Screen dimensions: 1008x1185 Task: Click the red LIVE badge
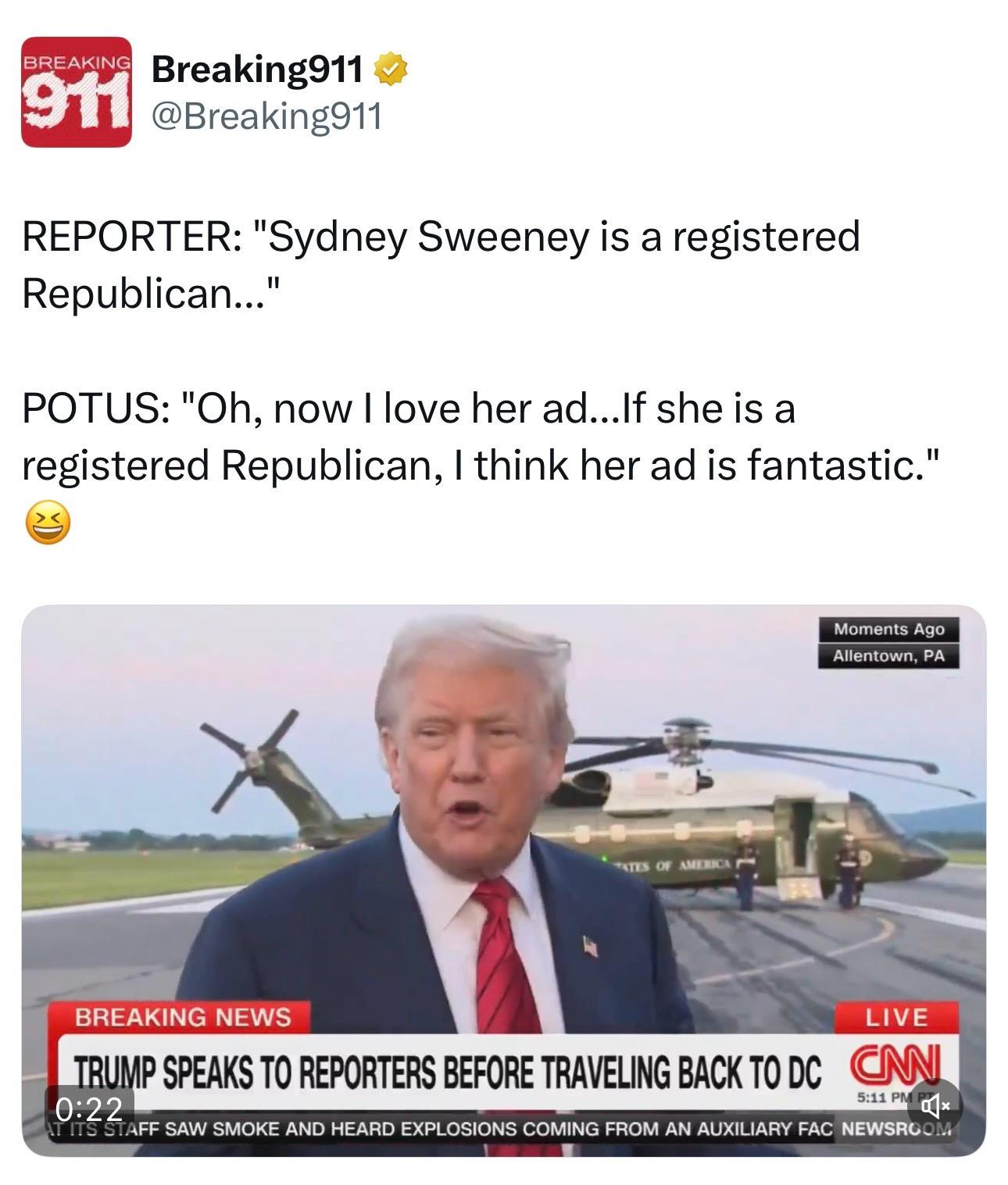tap(897, 1016)
